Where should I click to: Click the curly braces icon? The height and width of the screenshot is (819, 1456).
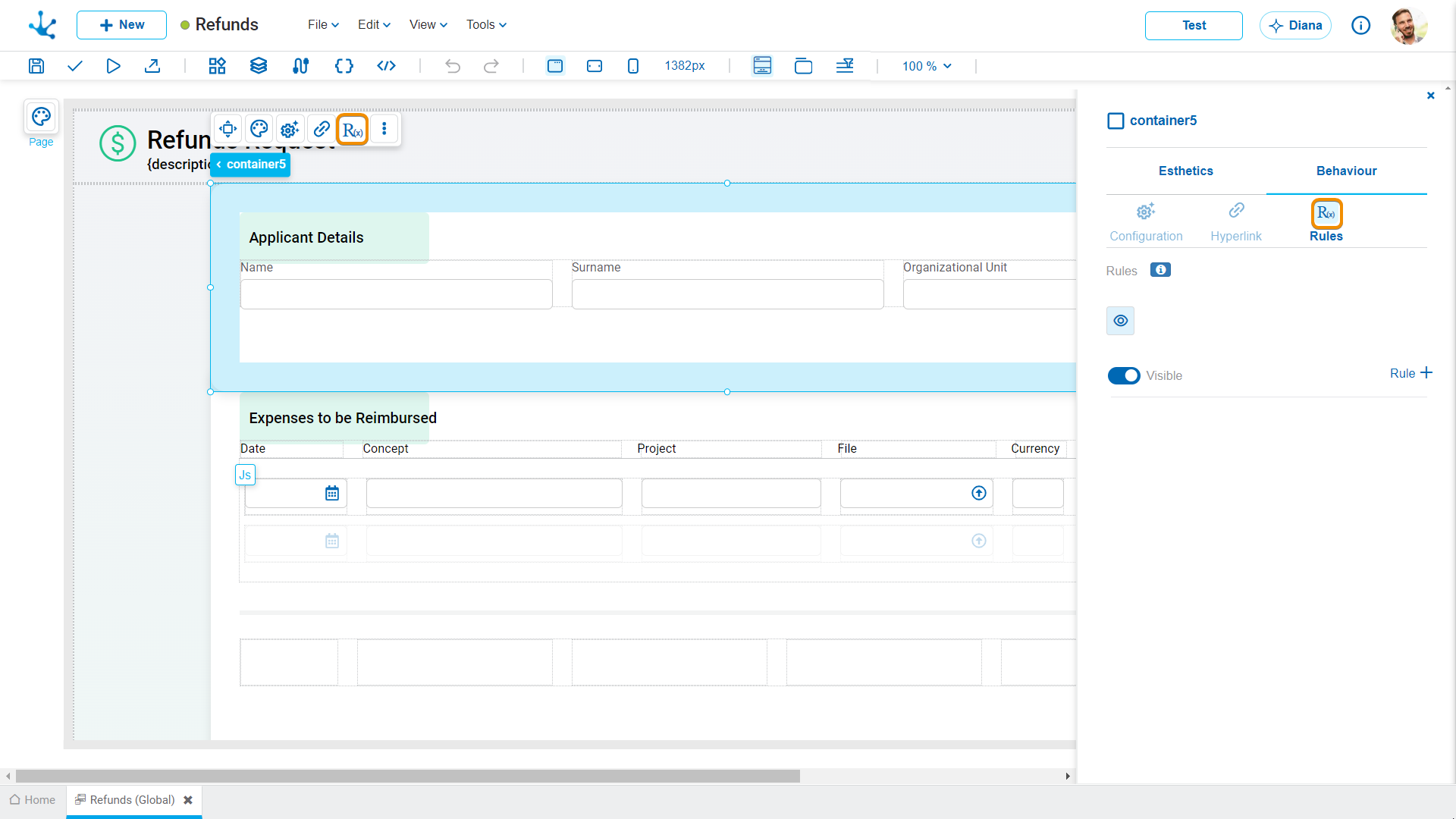pyautogui.click(x=344, y=66)
